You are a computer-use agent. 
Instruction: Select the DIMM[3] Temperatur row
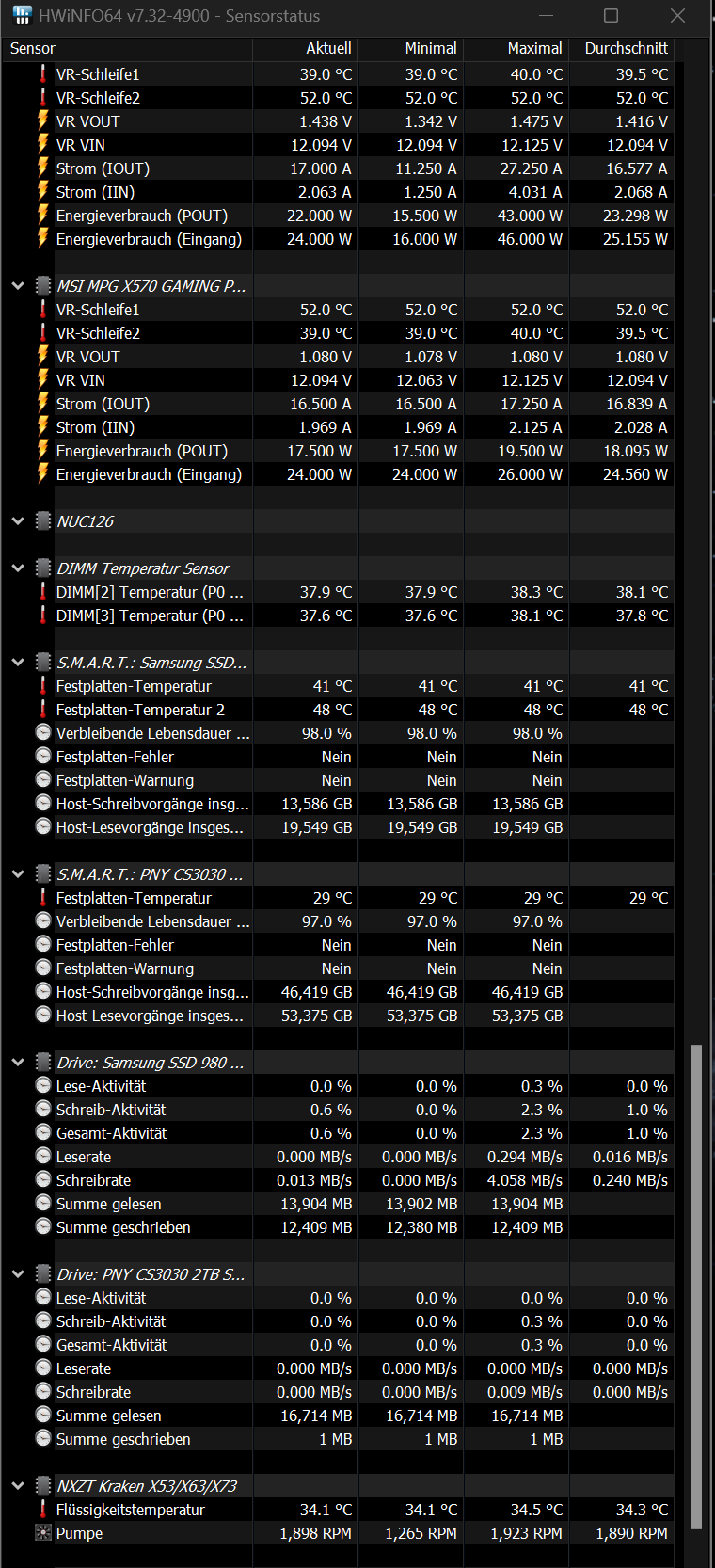pos(337,616)
